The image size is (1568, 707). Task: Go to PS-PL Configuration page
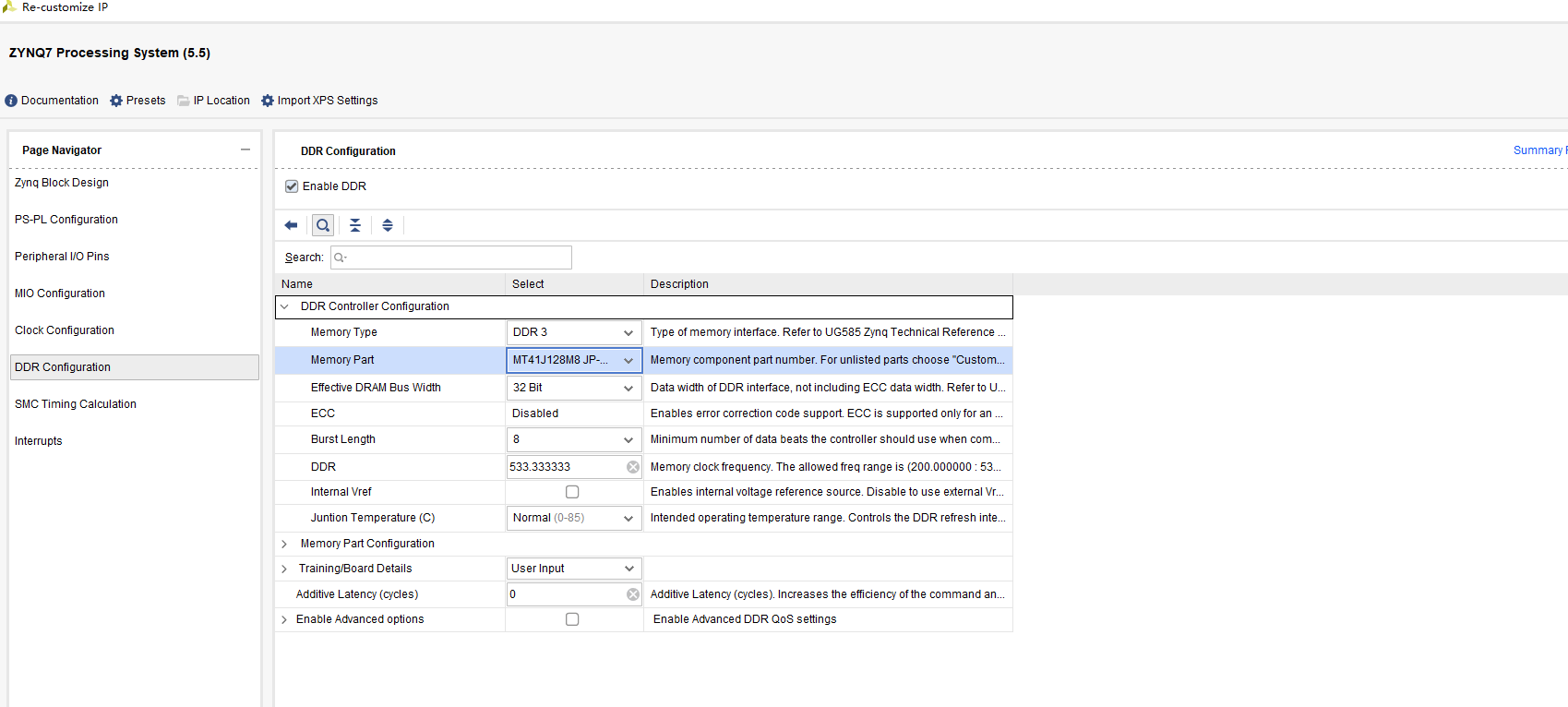[x=66, y=220]
